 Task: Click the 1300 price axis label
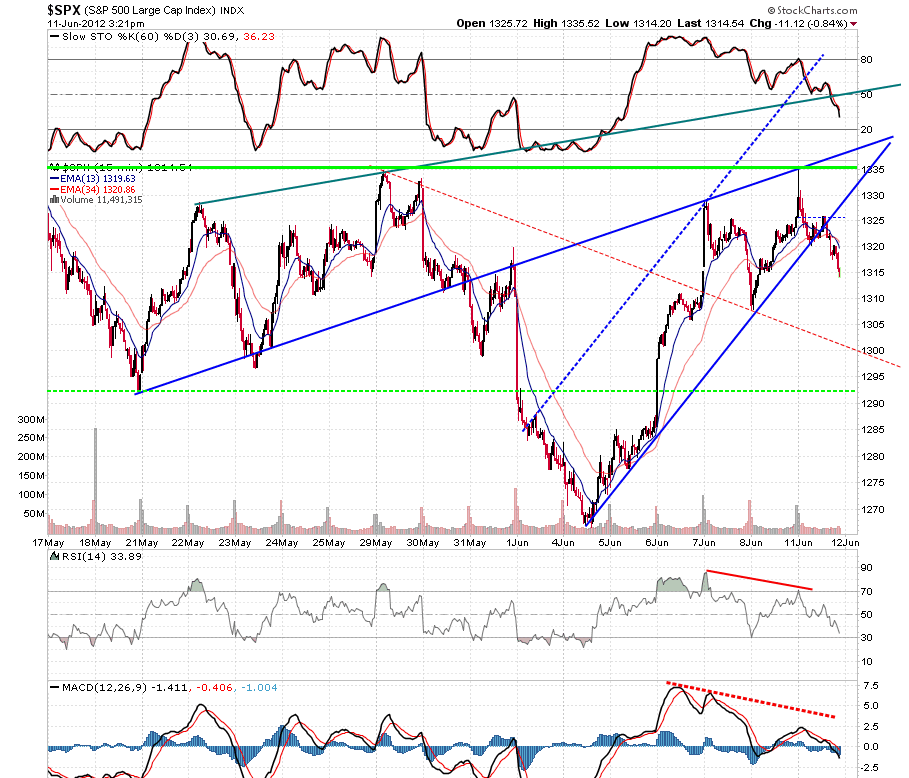(x=872, y=351)
